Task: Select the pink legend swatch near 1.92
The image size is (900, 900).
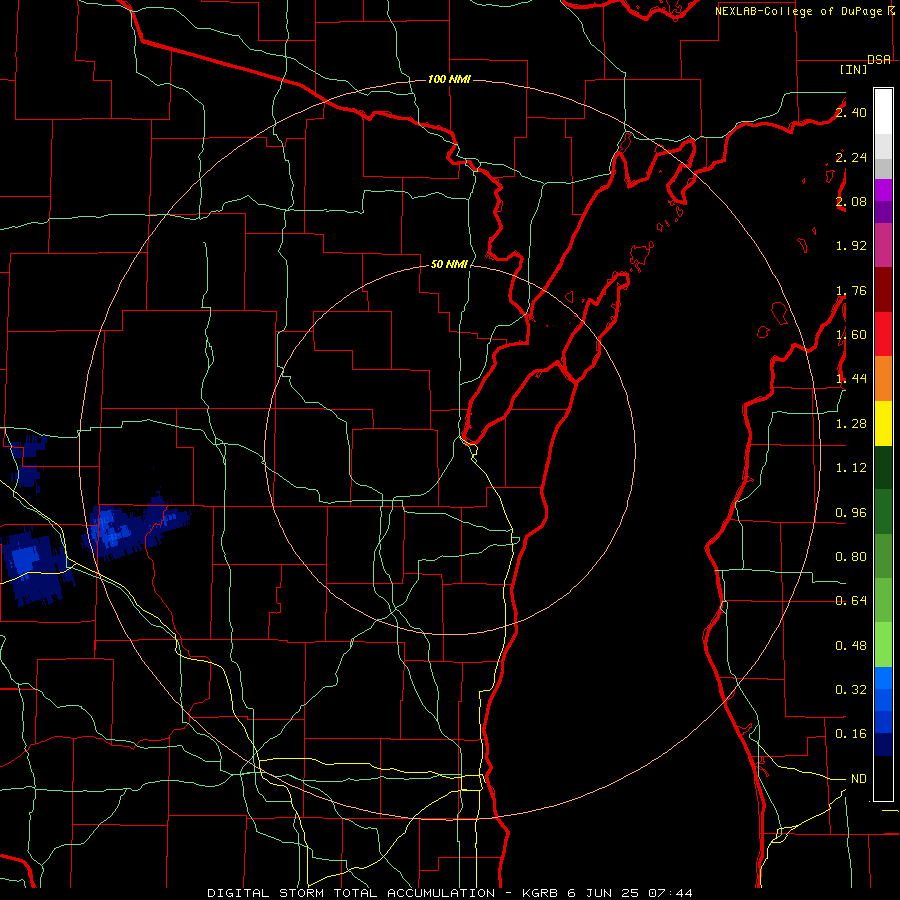Action: (883, 245)
